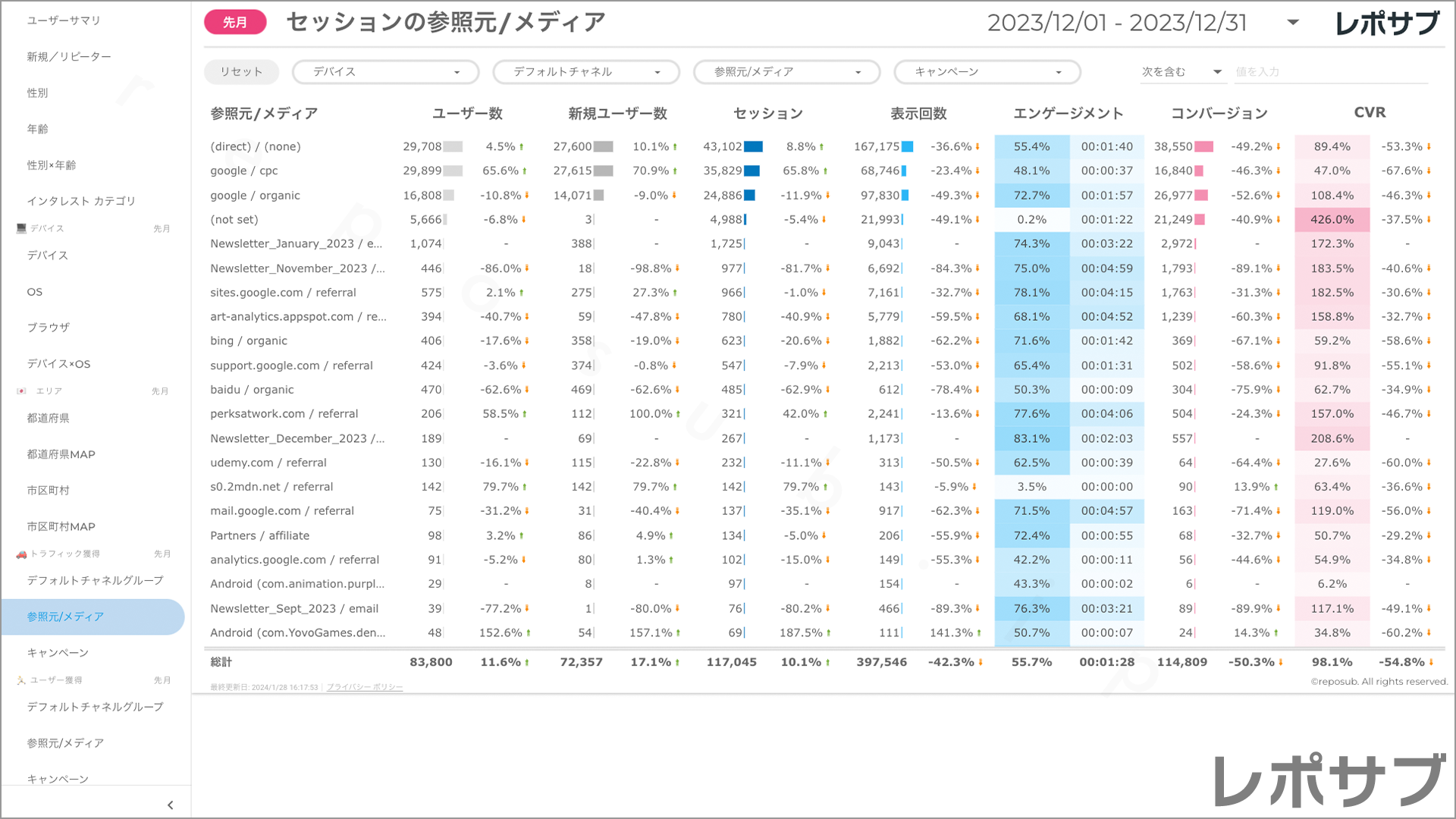Open the デバイス filter dropdown
This screenshot has width=1456, height=819.
[386, 72]
